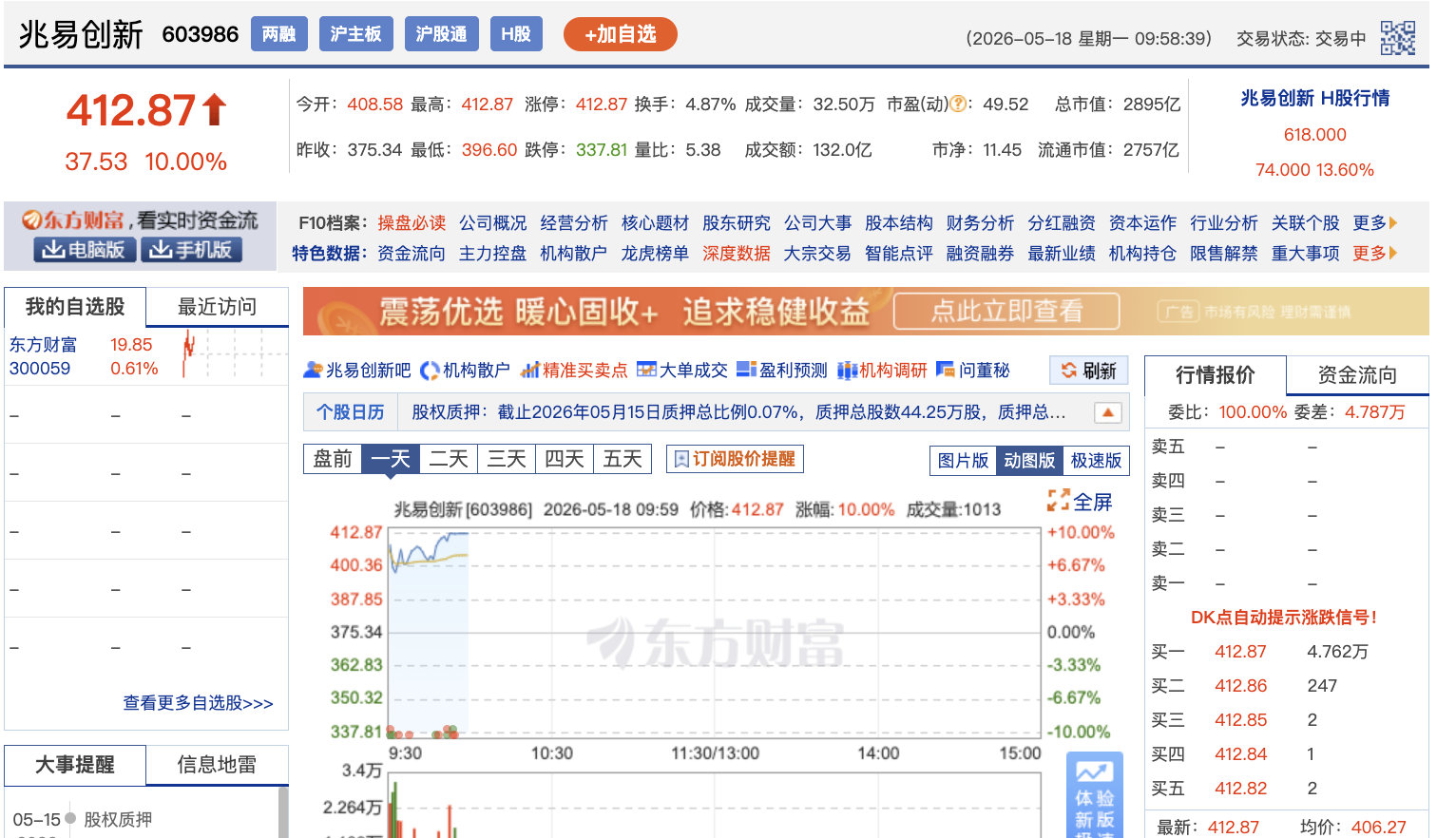Expand 更多 in 特色数据 row
Image resolution: width=1456 pixels, height=838 pixels.
click(x=1375, y=254)
